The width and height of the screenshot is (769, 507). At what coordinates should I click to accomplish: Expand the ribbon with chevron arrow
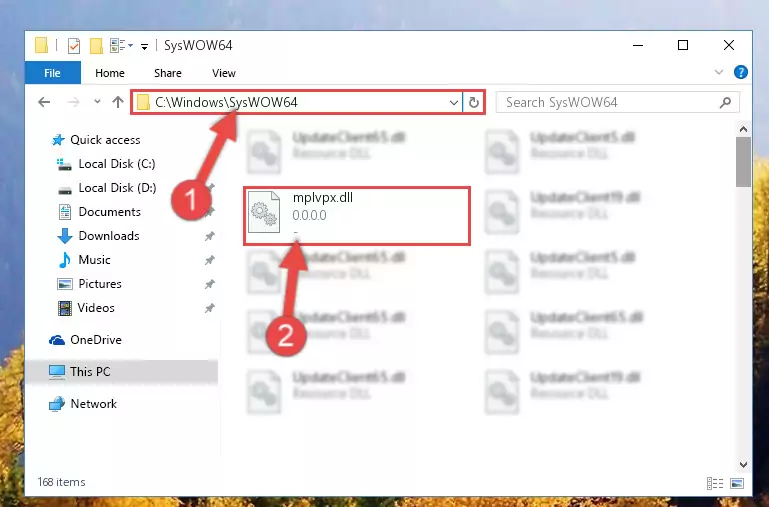(718, 73)
